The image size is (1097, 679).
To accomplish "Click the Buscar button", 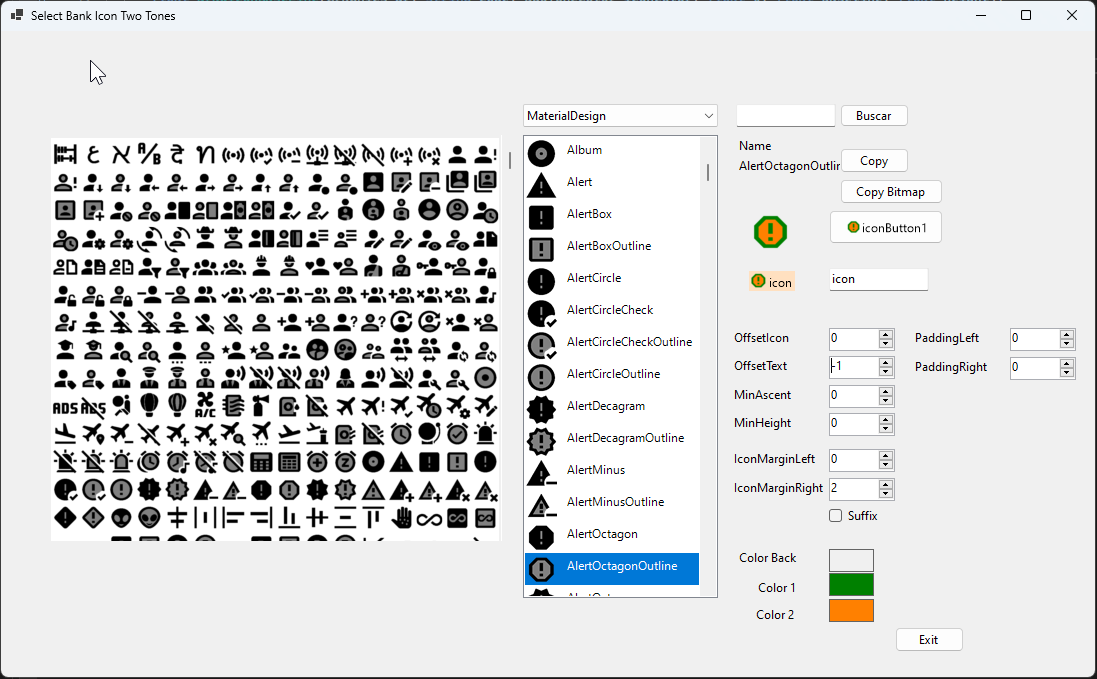I will (x=874, y=115).
